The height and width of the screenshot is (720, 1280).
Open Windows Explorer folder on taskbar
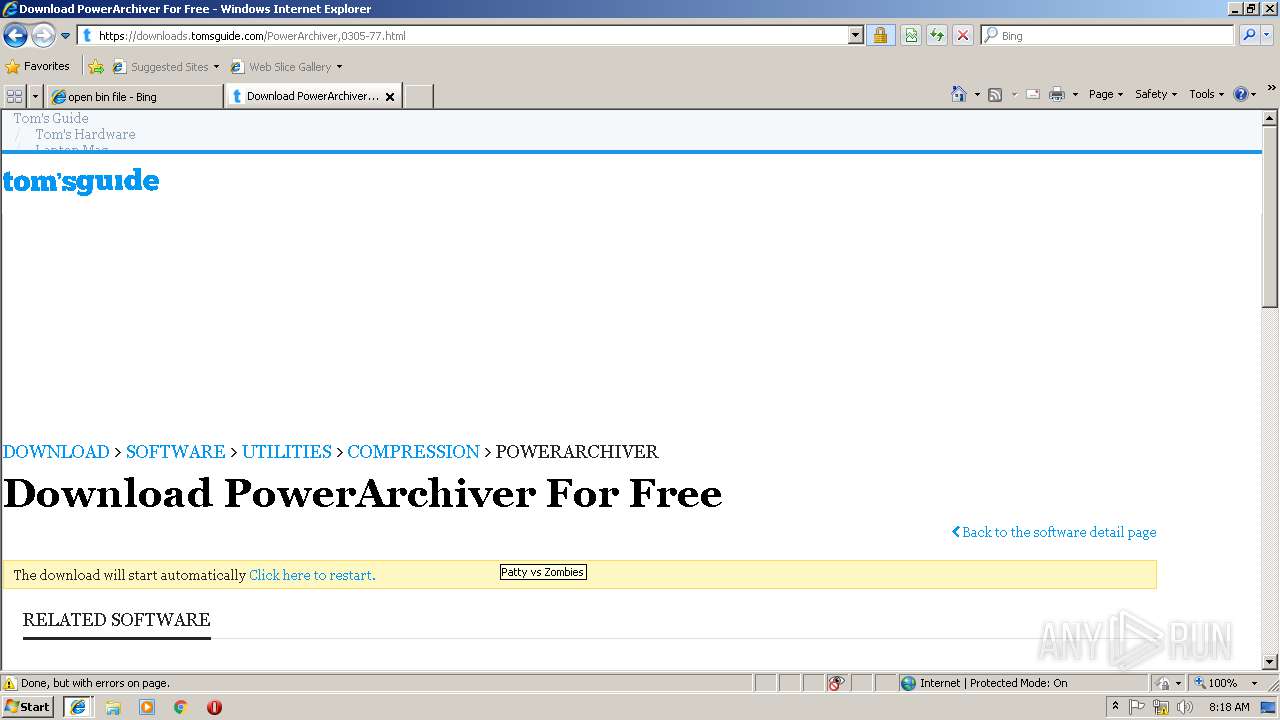pyautogui.click(x=113, y=707)
